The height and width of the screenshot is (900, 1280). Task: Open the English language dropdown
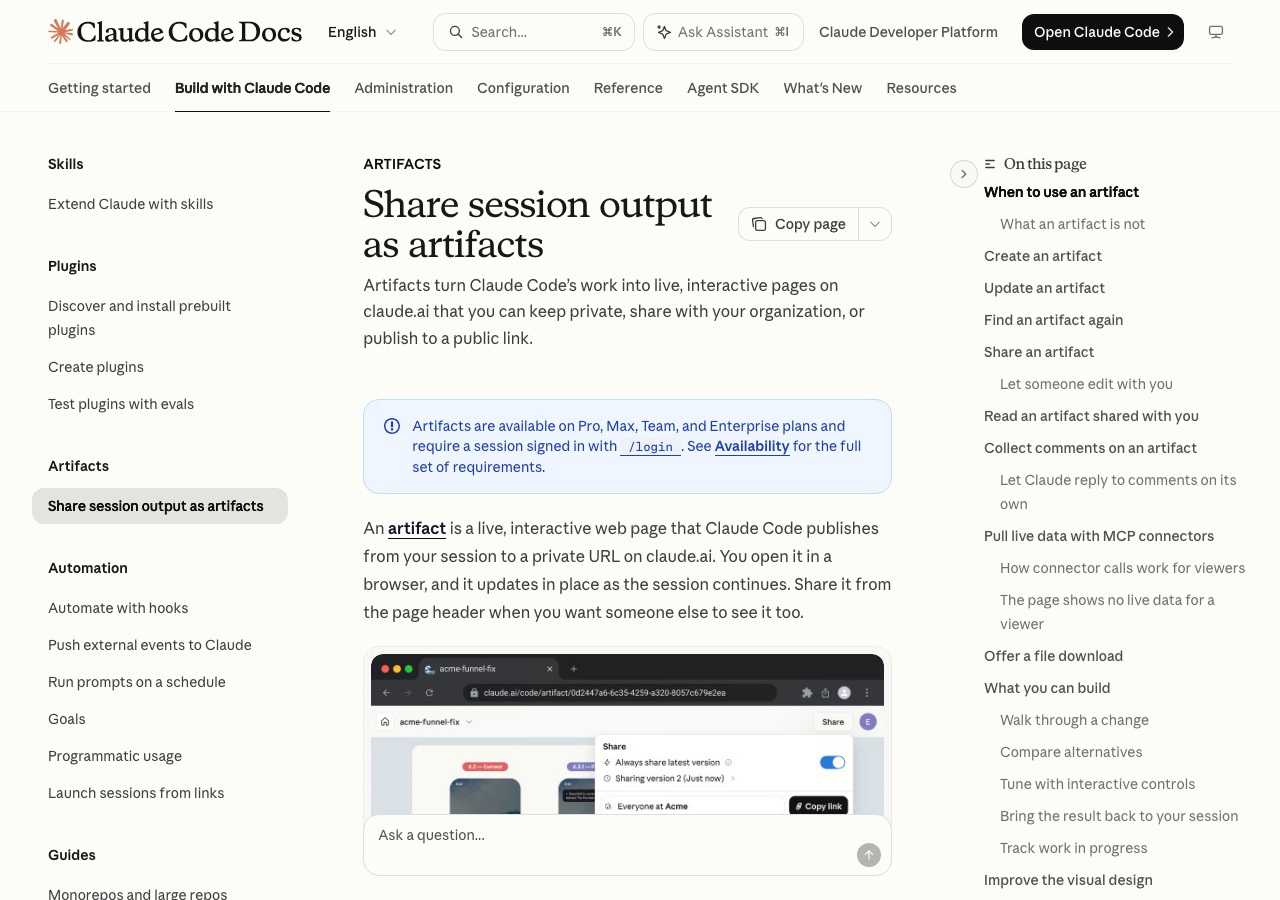pos(362,32)
